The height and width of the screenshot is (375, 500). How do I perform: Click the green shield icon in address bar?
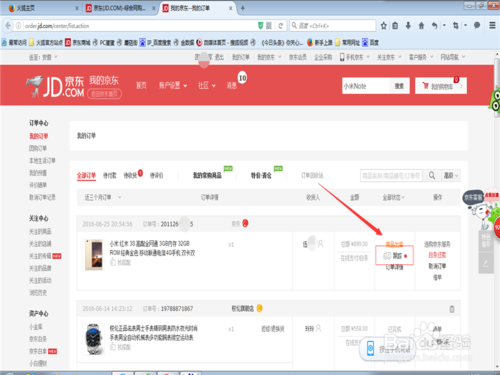[x=261, y=26]
